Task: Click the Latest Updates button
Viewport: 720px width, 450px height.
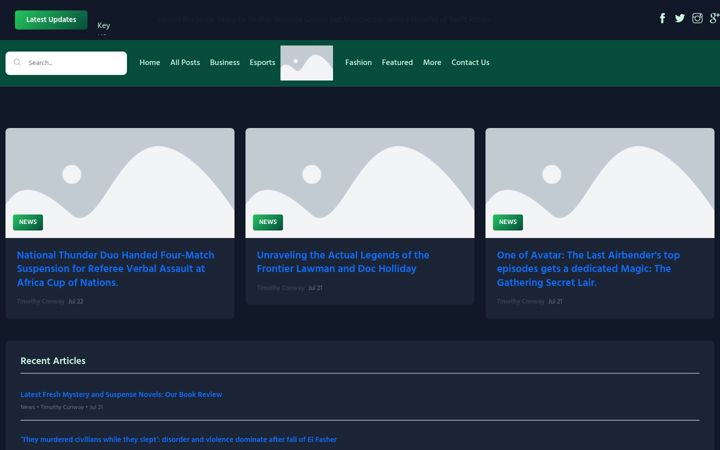Action: click(51, 20)
